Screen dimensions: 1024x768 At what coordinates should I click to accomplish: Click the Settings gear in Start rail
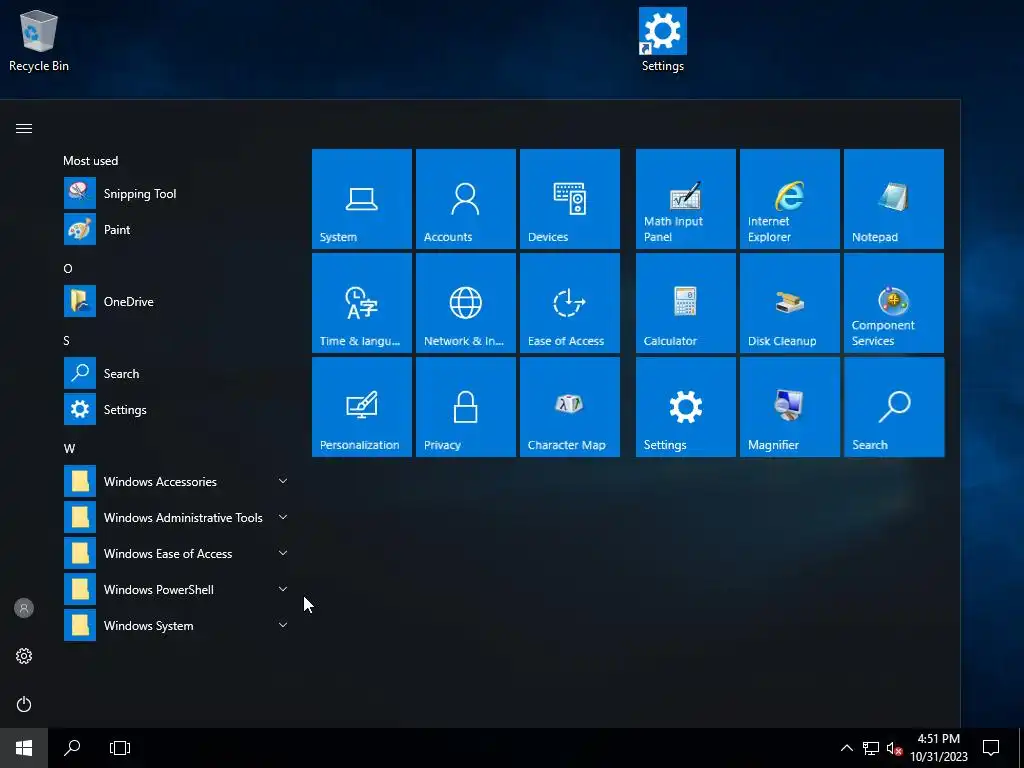pos(24,656)
